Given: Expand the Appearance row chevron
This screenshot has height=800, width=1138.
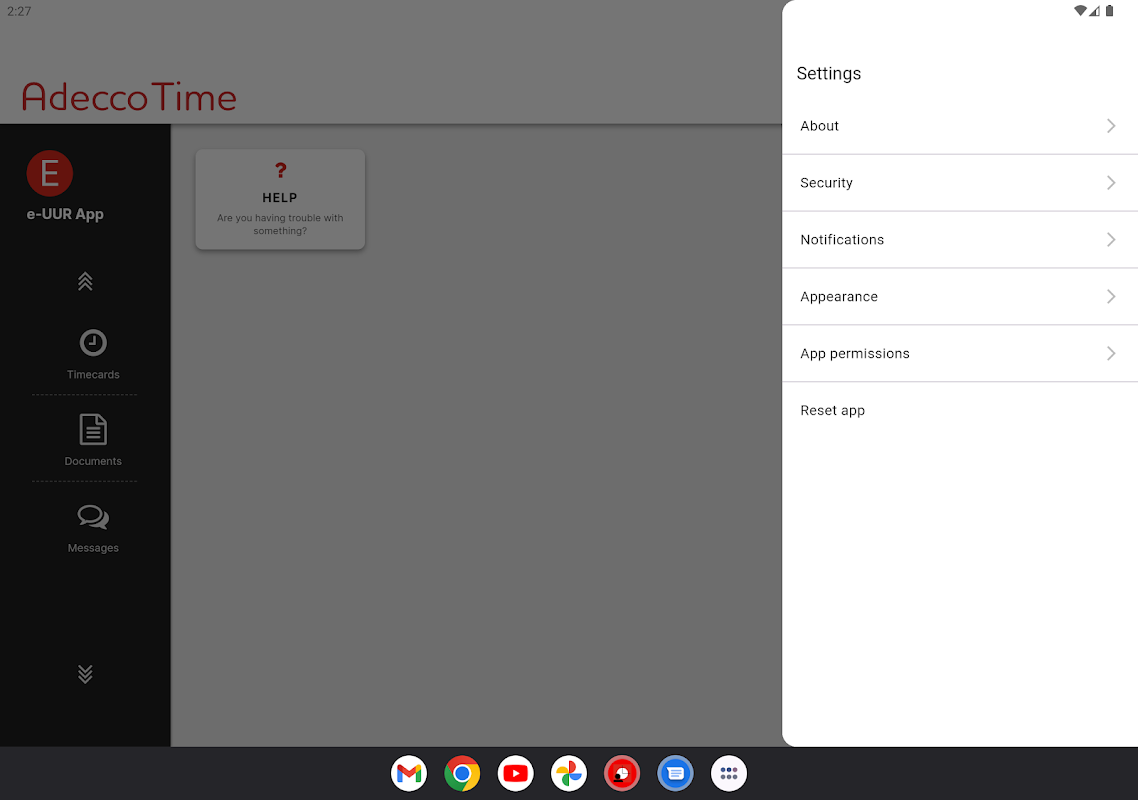Looking at the screenshot, I should [x=1110, y=296].
